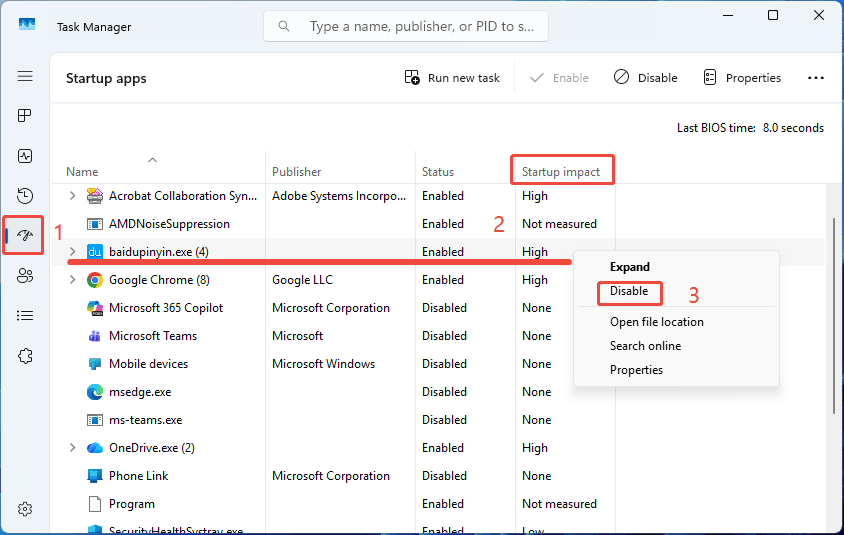
Task: Choose Open file location in context menu
Action: coord(657,322)
